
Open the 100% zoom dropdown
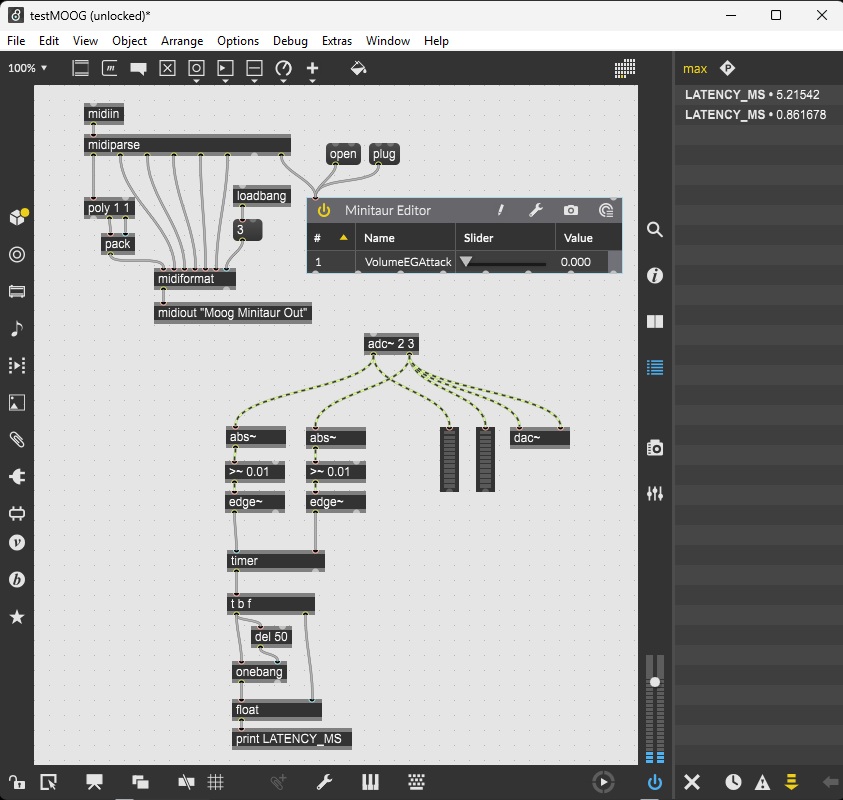click(x=27, y=68)
